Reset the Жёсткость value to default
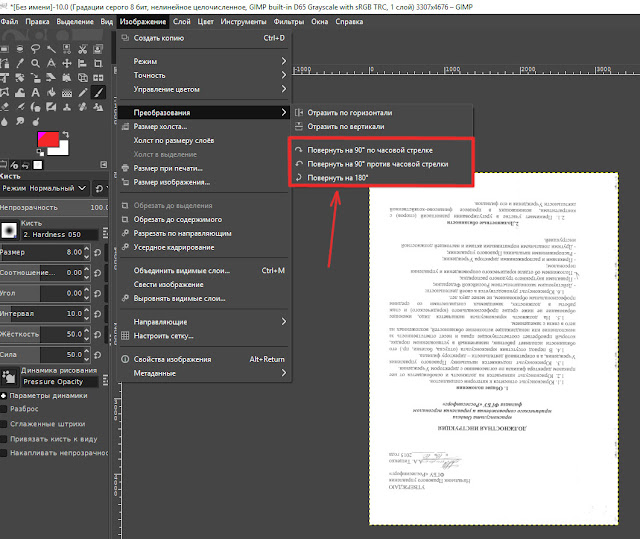This screenshot has width=640, height=539. click(x=98, y=335)
